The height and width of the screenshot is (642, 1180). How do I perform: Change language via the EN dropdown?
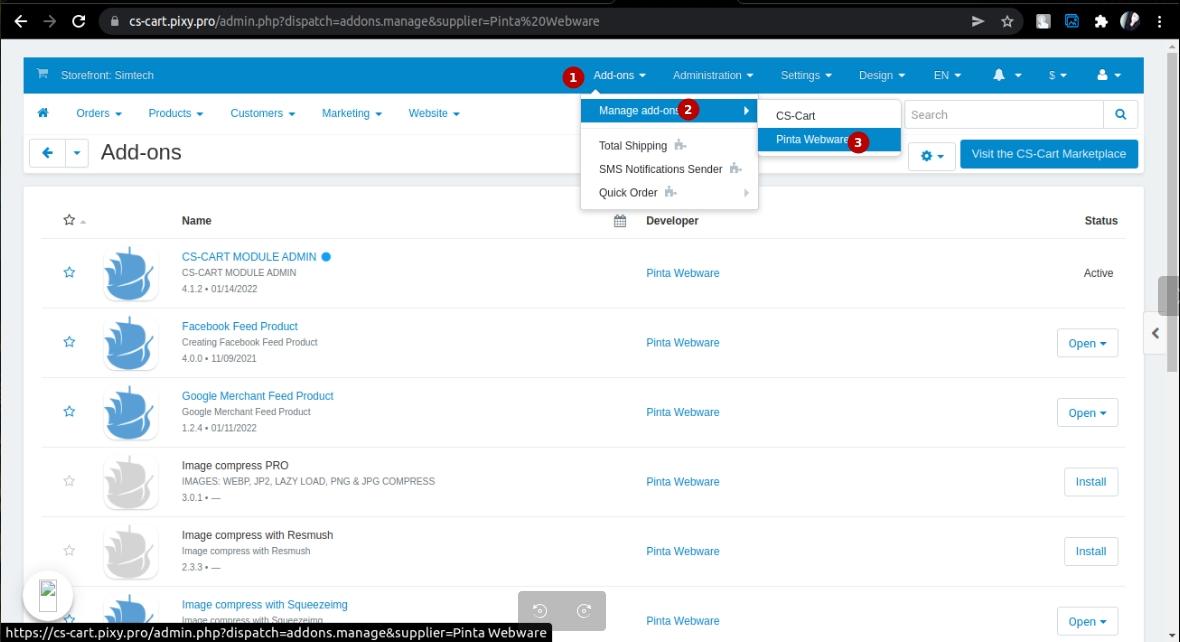947,75
